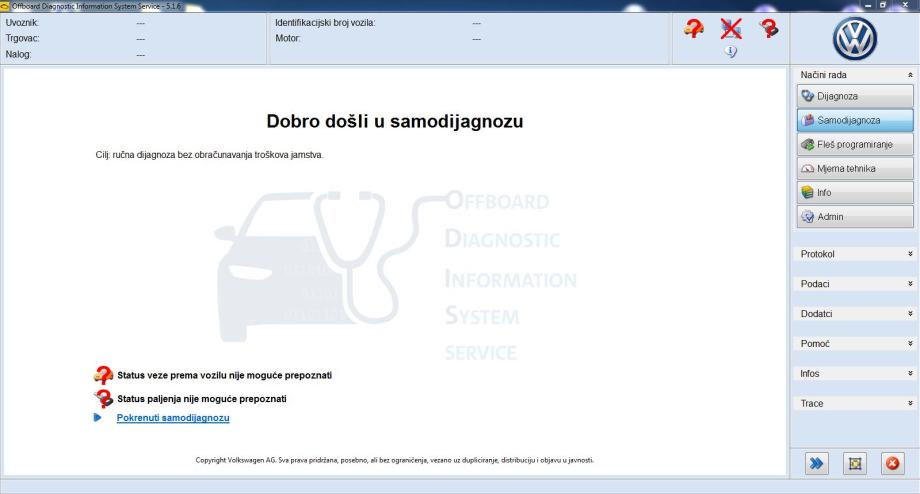The image size is (920, 494).
Task: Click the application icon in the title bar
Action: point(5,6)
